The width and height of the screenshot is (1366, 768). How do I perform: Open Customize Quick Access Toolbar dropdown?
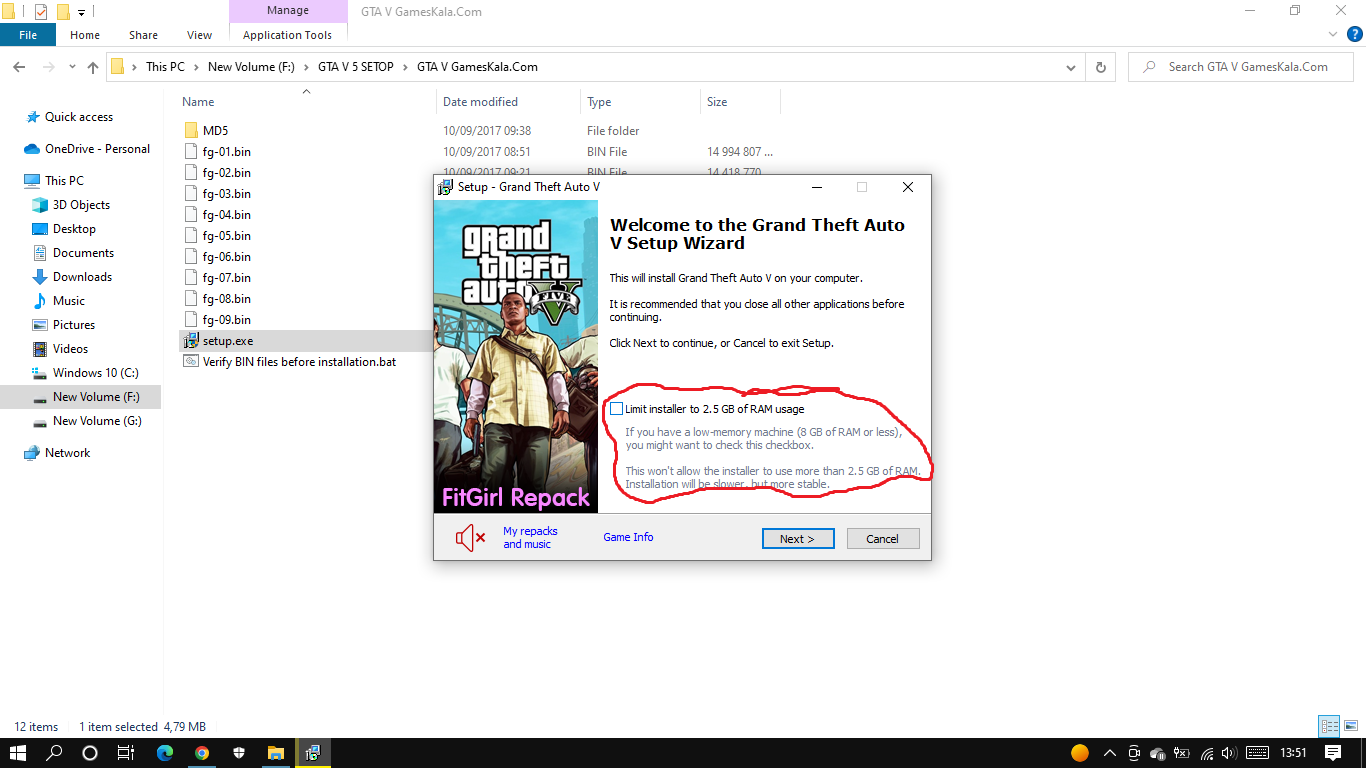(82, 13)
